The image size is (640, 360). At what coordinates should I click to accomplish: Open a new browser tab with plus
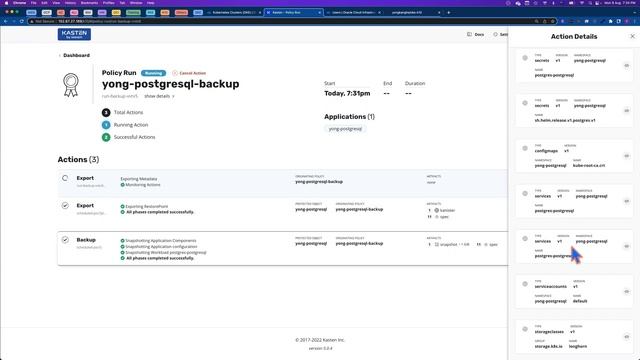(449, 13)
